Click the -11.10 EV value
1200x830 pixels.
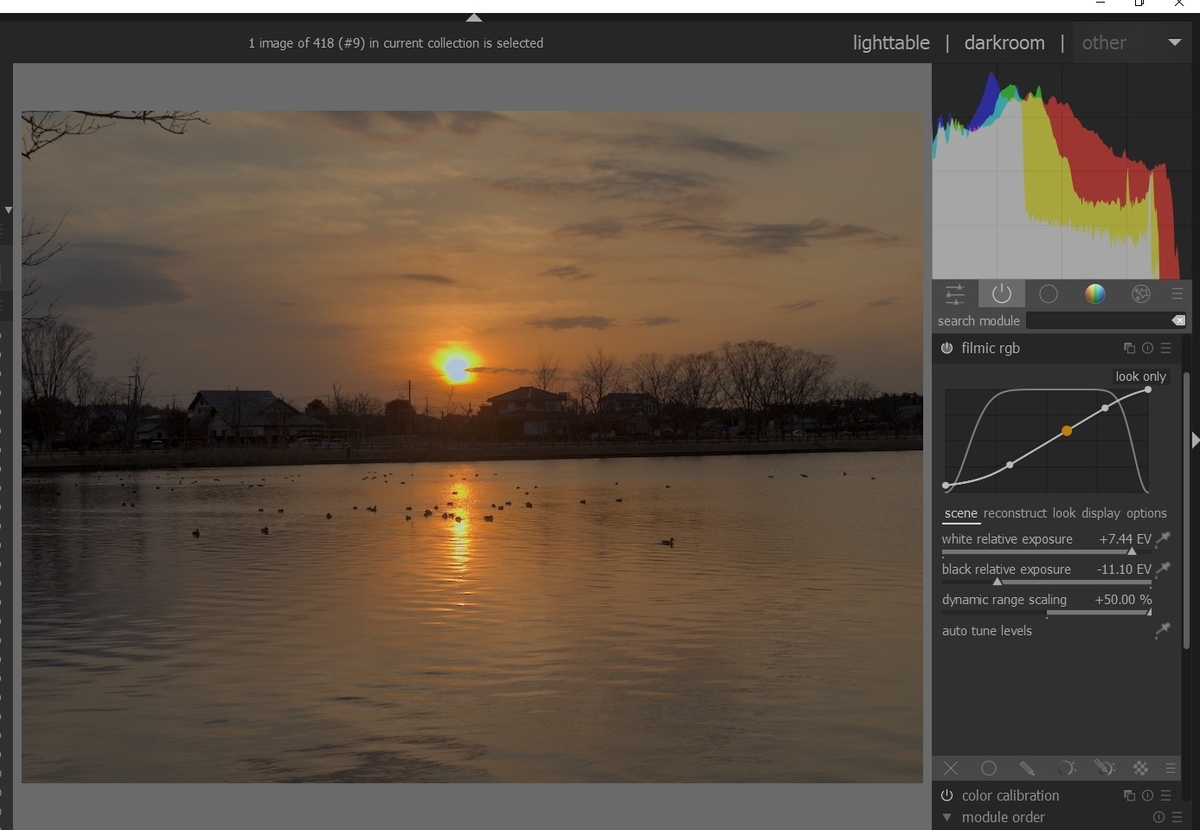[1124, 569]
